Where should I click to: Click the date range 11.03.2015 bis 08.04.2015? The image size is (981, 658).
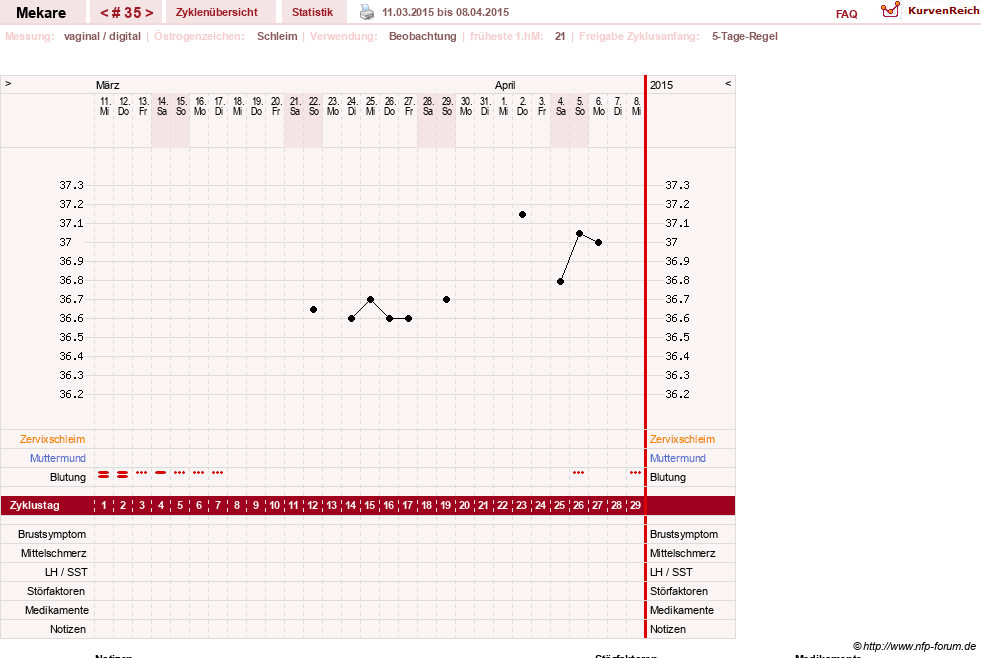(x=445, y=12)
